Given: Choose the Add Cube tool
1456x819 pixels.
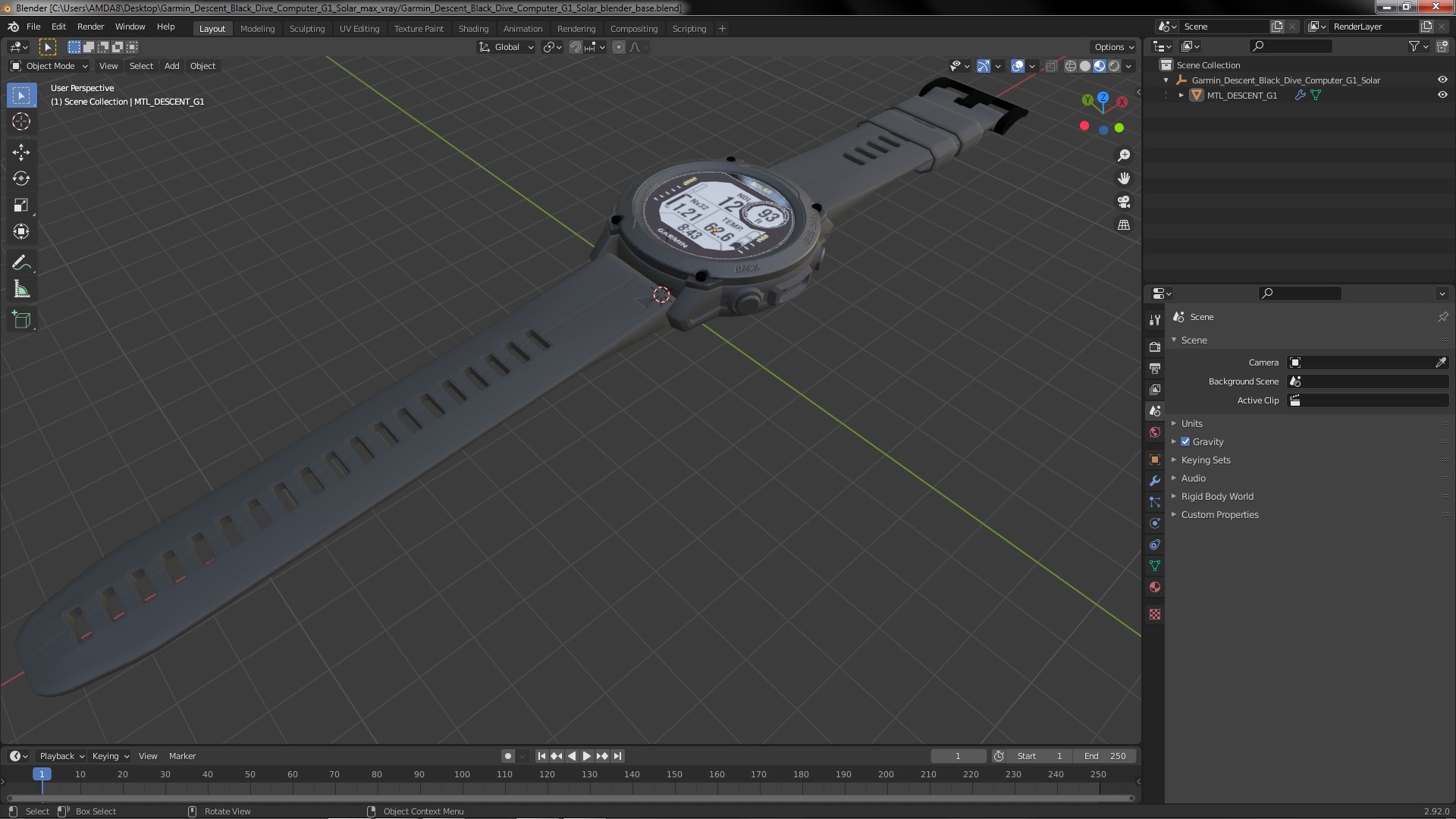Looking at the screenshot, I should 21,320.
